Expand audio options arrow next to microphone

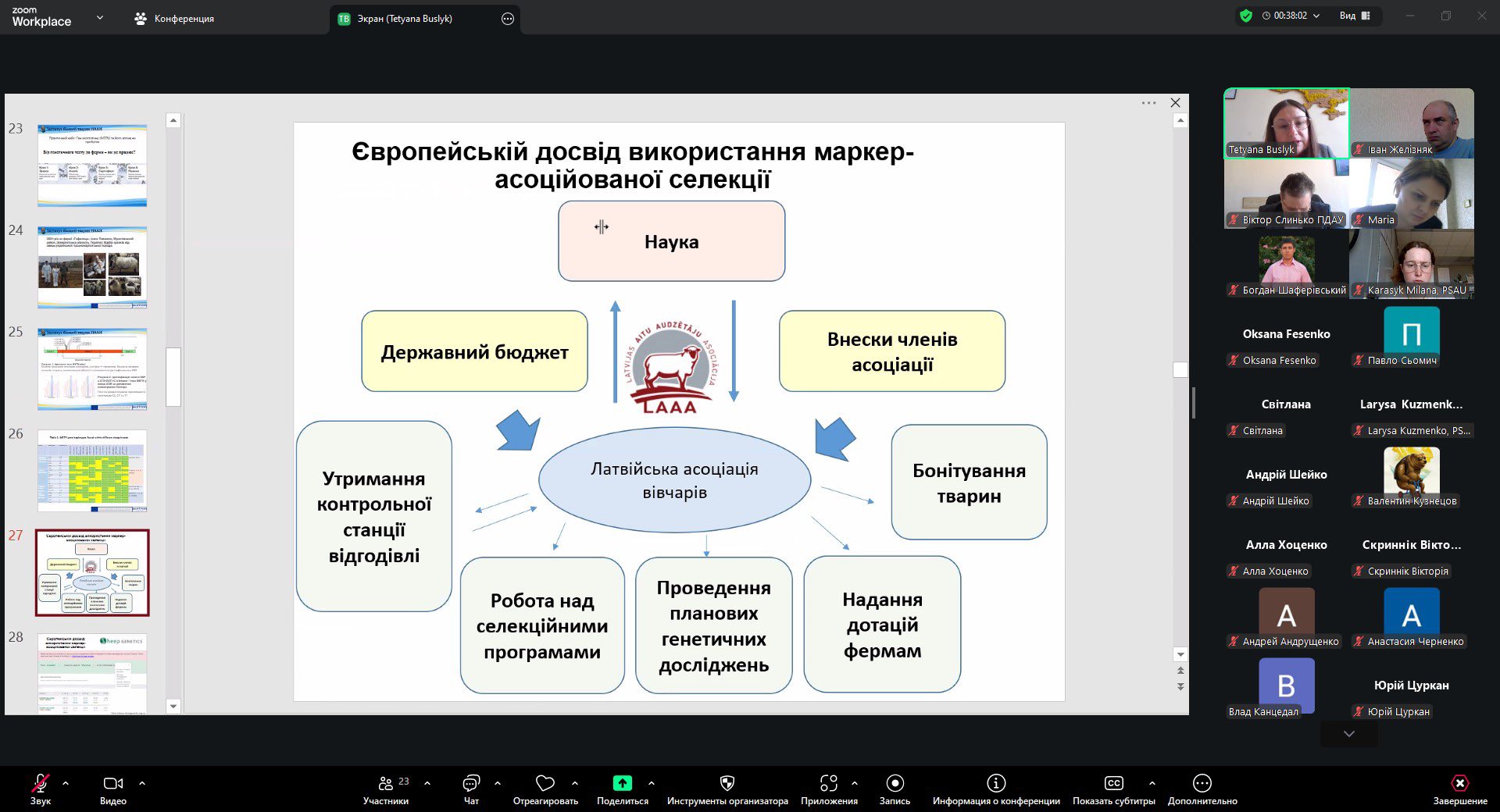[66, 782]
